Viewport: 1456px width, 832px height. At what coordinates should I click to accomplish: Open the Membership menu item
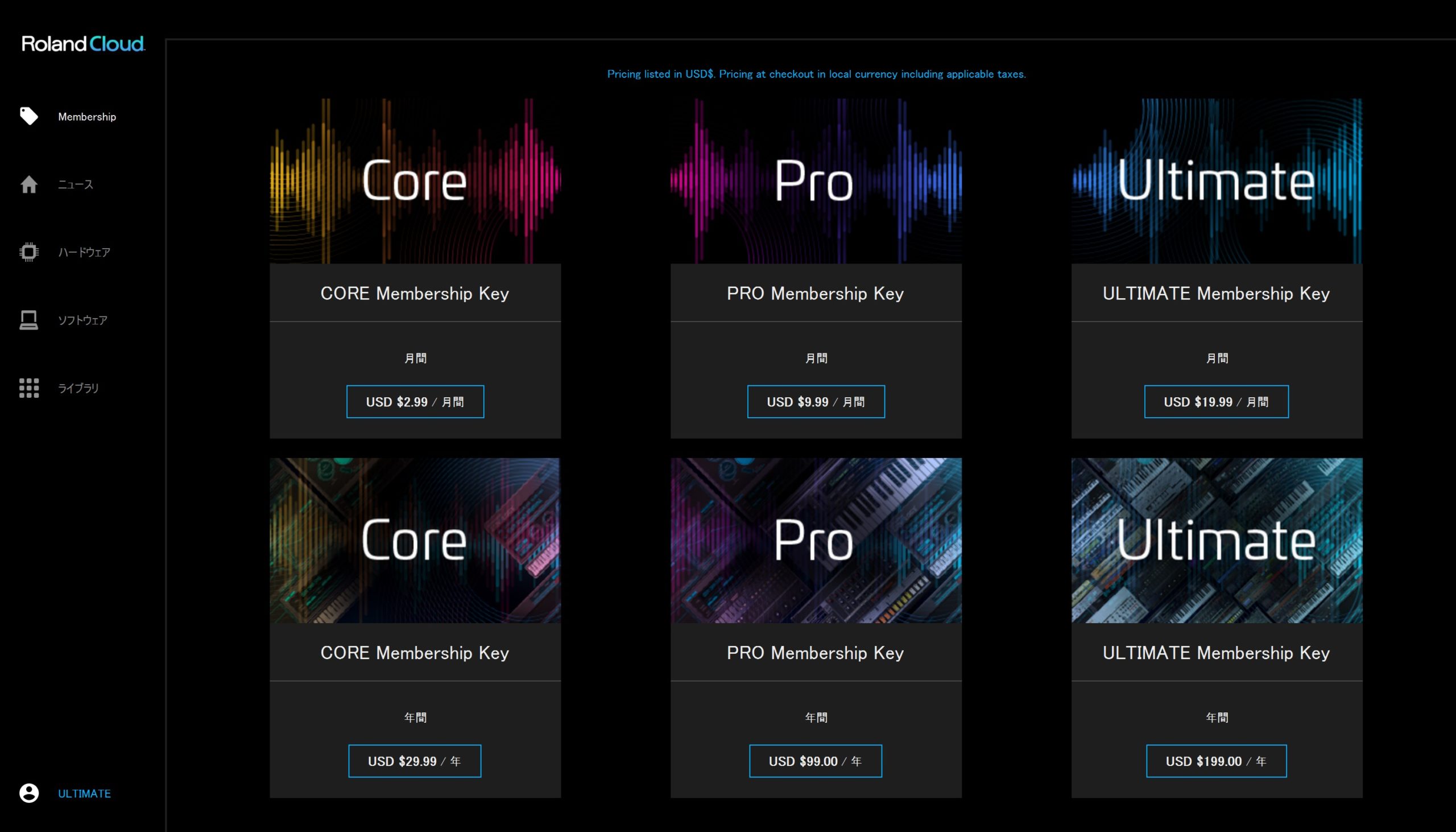87,117
